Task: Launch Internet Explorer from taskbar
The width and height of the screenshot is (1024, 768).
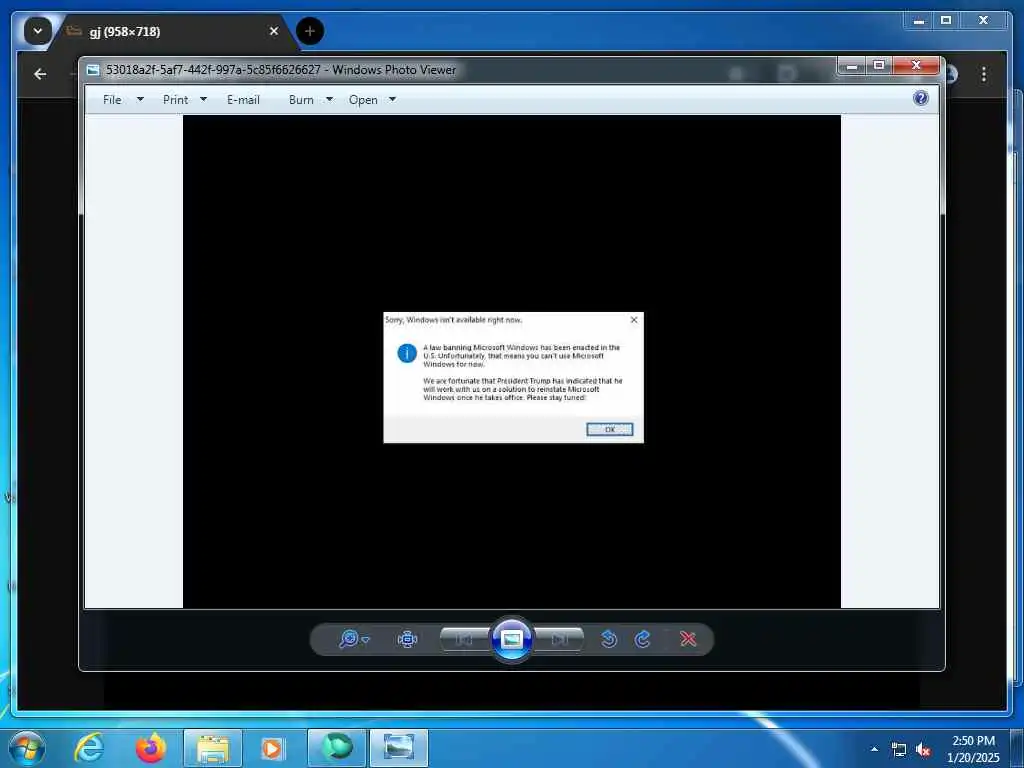Action: pos(89,748)
